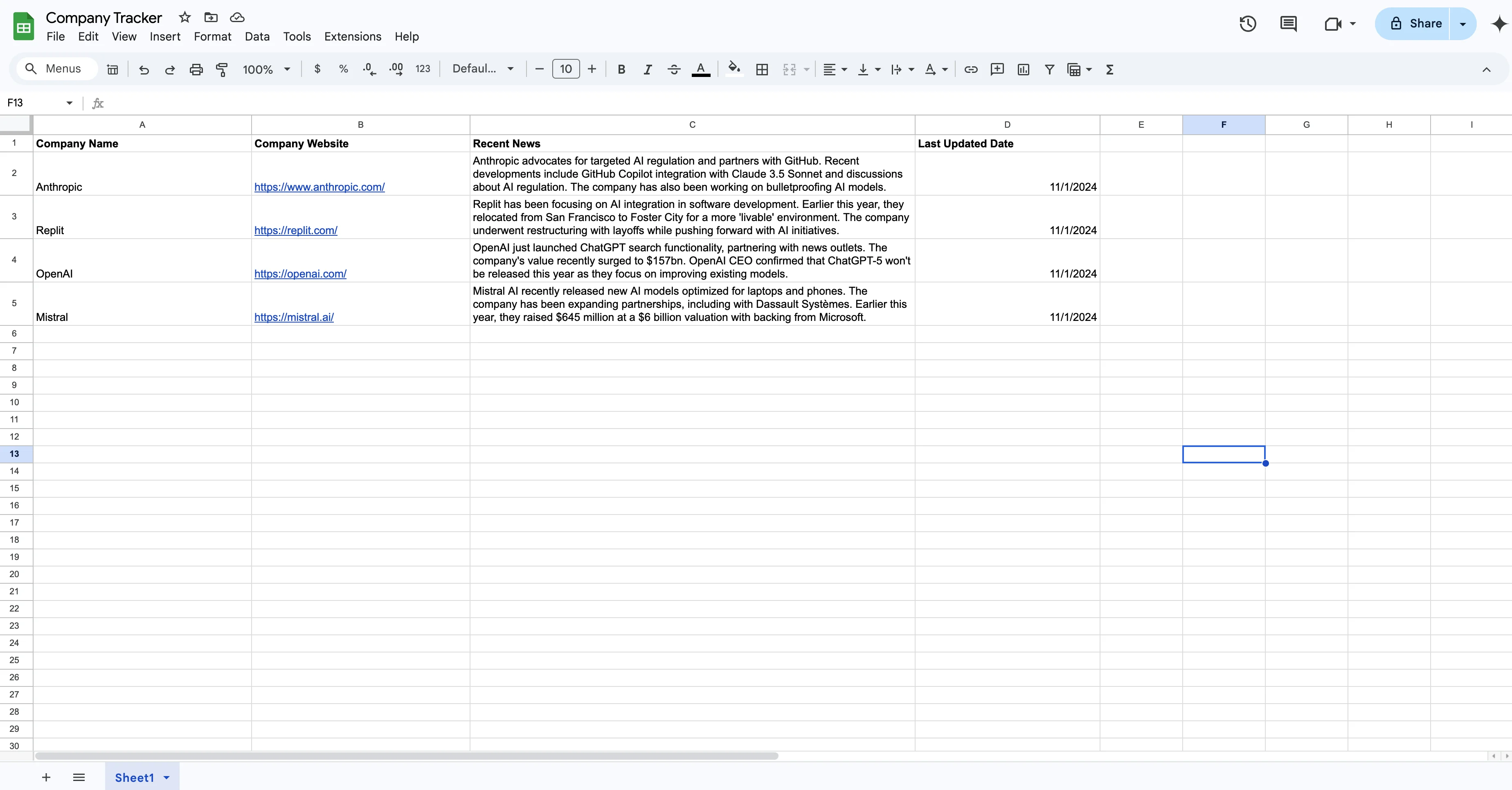Open the Extensions menu
Screen dimensions: 1512x790
[352, 36]
